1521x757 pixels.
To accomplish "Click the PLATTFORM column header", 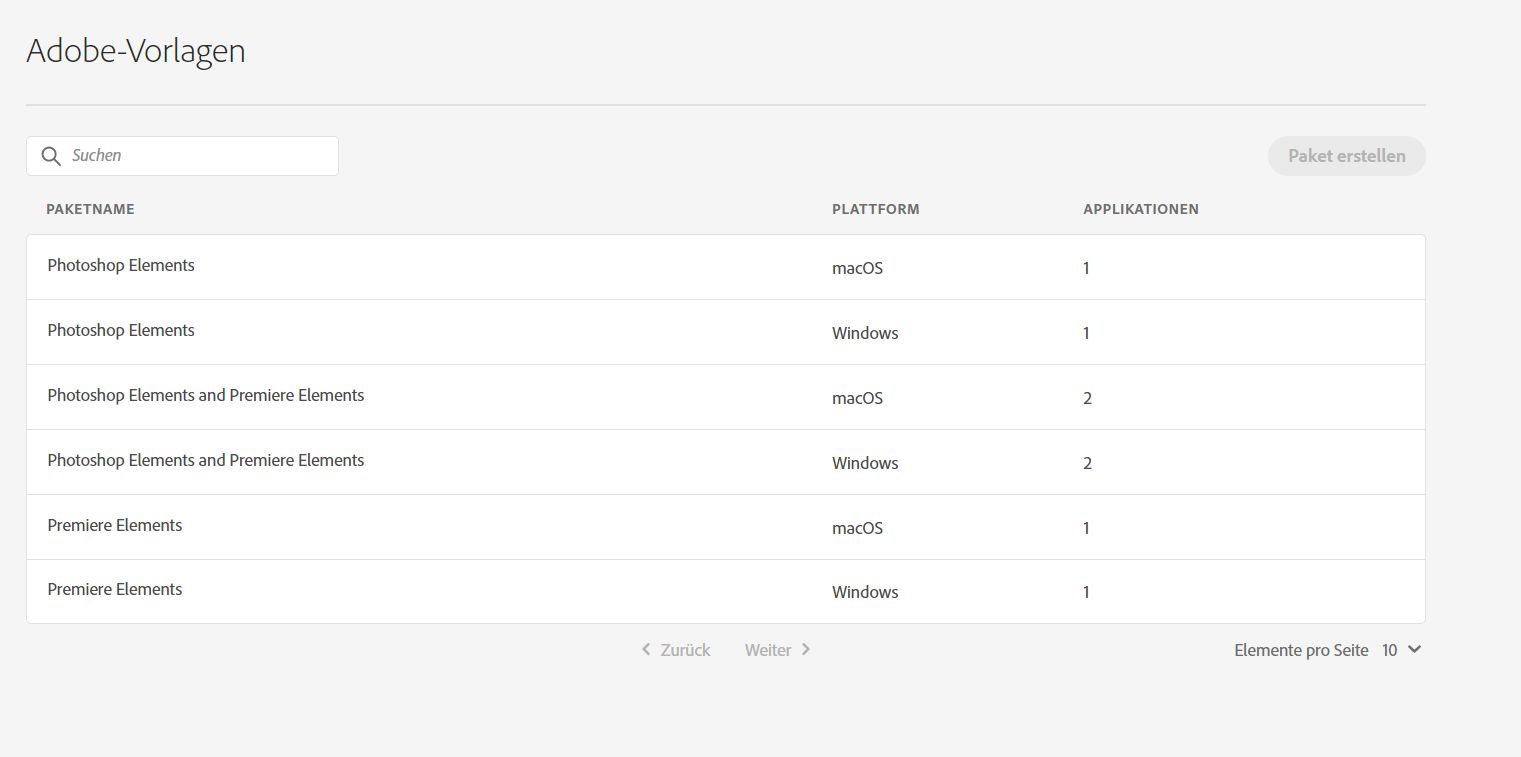I will coord(875,209).
